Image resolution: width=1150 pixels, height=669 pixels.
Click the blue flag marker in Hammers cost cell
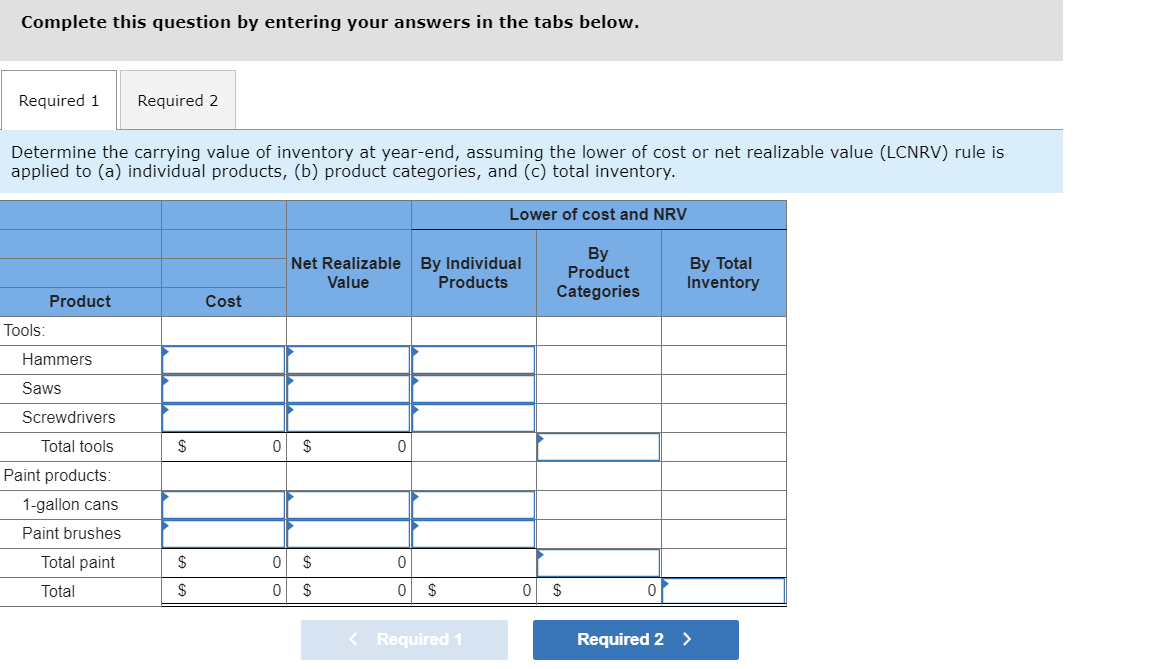point(164,352)
